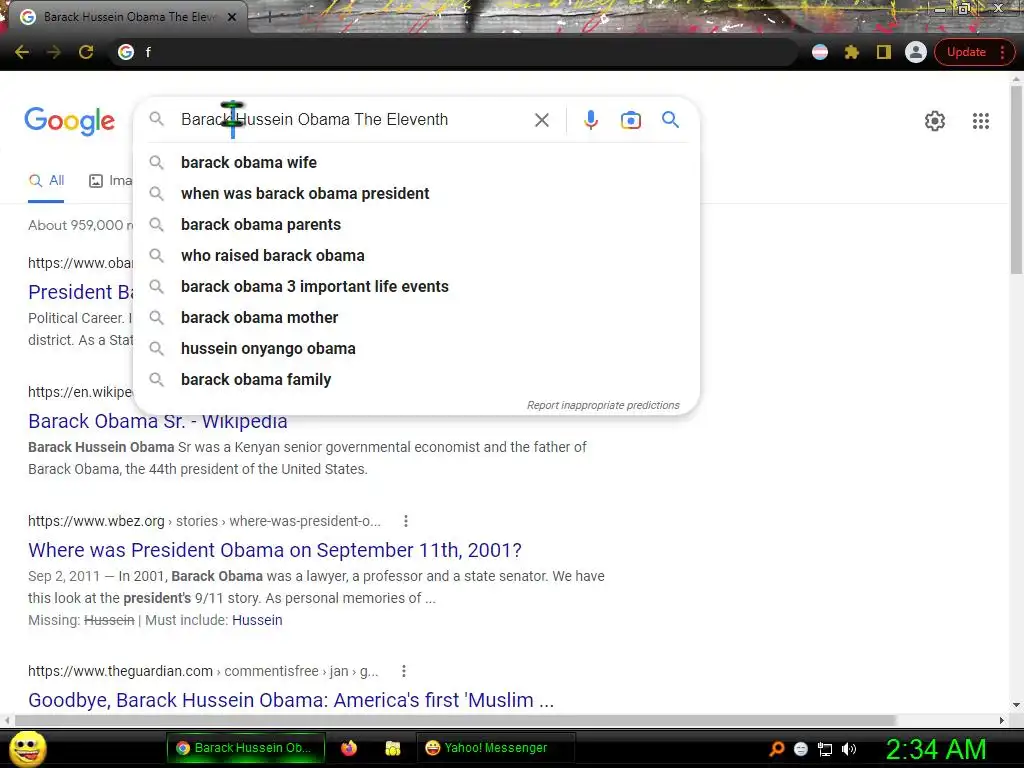Click the Google logo
This screenshot has height=768, width=1024.
pyautogui.click(x=70, y=121)
